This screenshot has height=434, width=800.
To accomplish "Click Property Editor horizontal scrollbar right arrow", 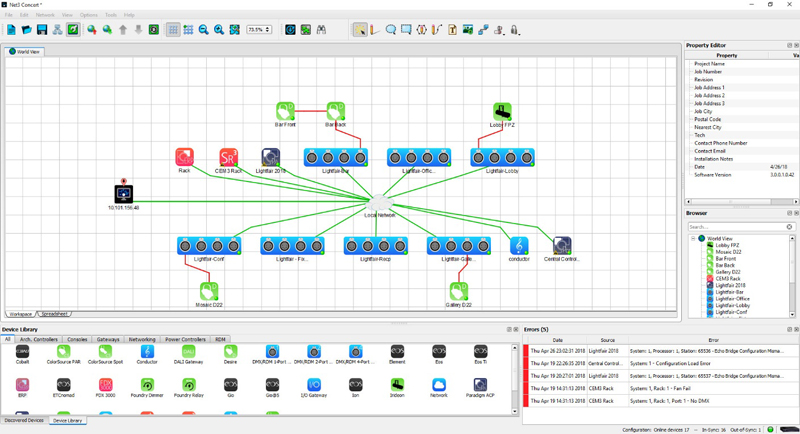I will (796, 201).
